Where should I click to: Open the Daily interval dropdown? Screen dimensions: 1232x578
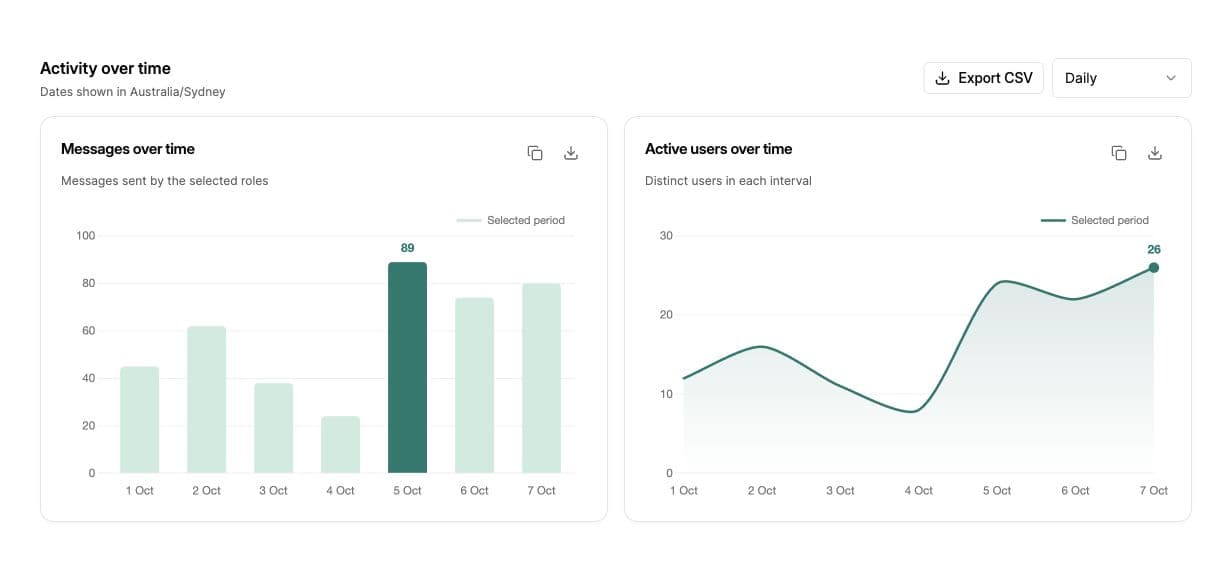pos(1121,78)
